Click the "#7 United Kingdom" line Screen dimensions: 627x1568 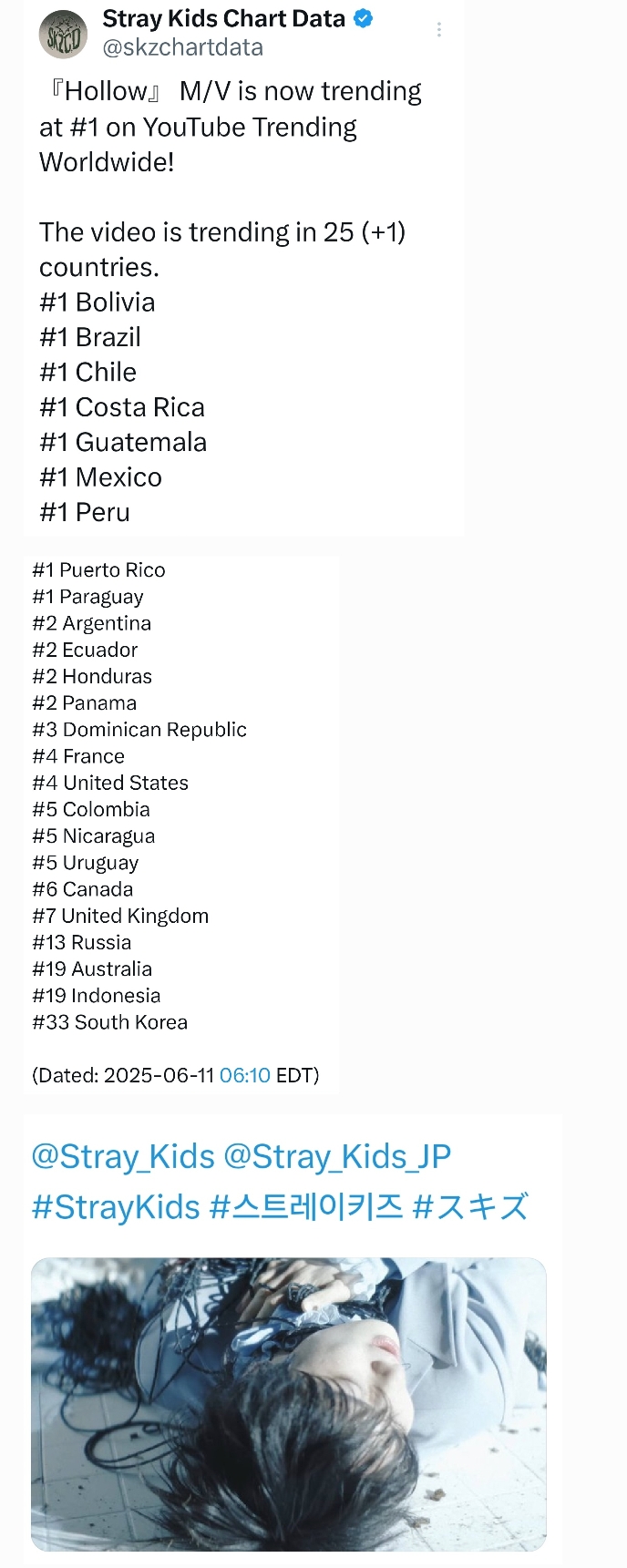coord(120,916)
